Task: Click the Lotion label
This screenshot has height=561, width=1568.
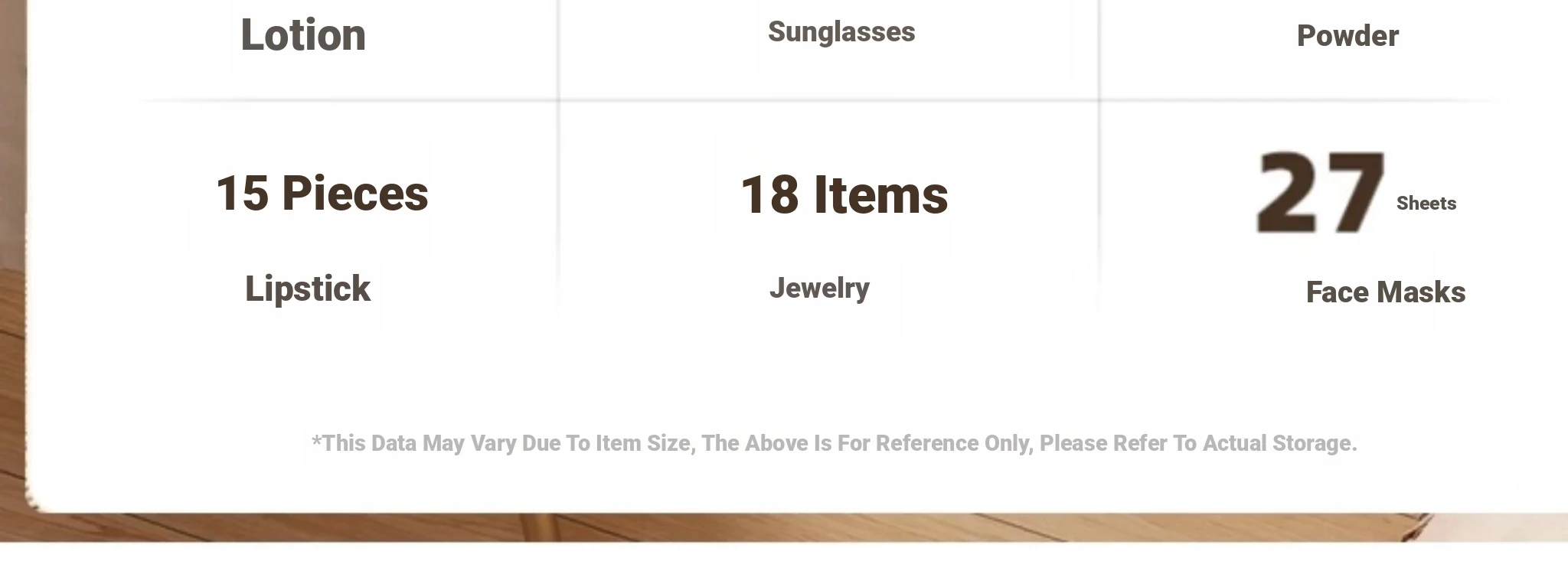Action: (x=303, y=35)
